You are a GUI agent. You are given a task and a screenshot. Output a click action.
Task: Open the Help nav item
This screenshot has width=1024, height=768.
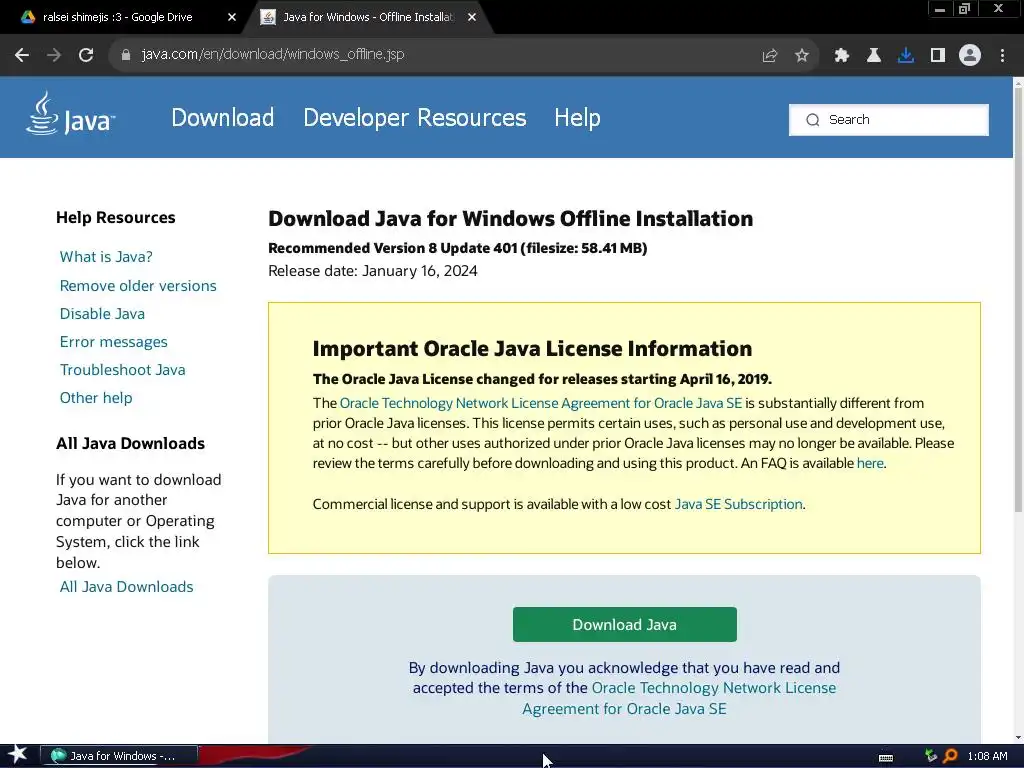(x=577, y=118)
